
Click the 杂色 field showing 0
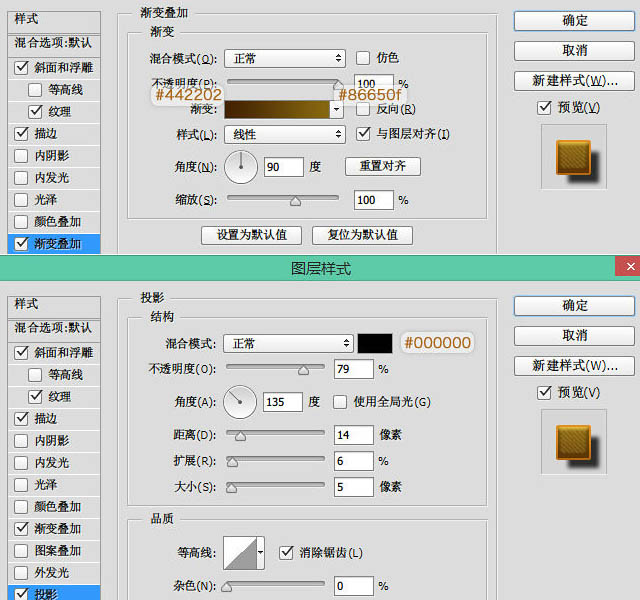coord(353,586)
